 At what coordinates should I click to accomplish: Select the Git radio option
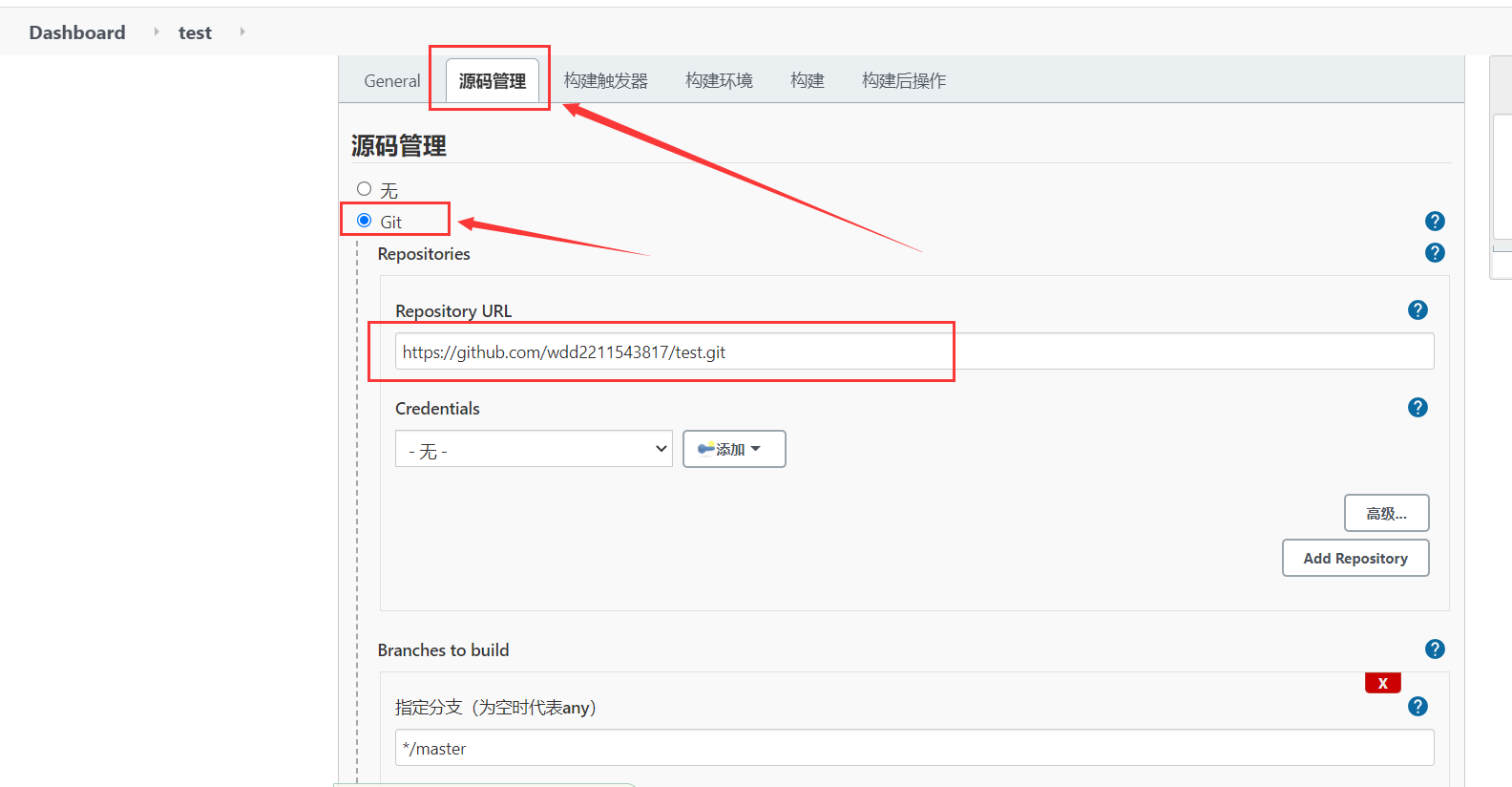(364, 221)
